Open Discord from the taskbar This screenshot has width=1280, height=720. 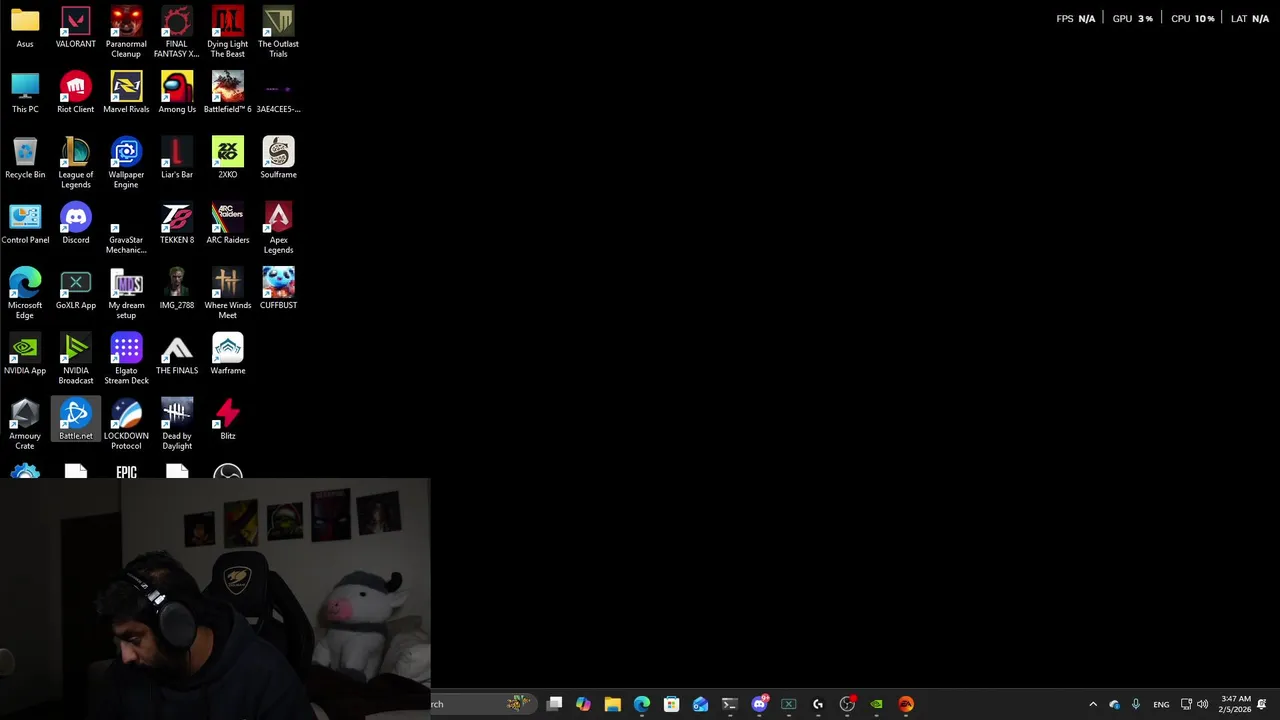(x=760, y=704)
